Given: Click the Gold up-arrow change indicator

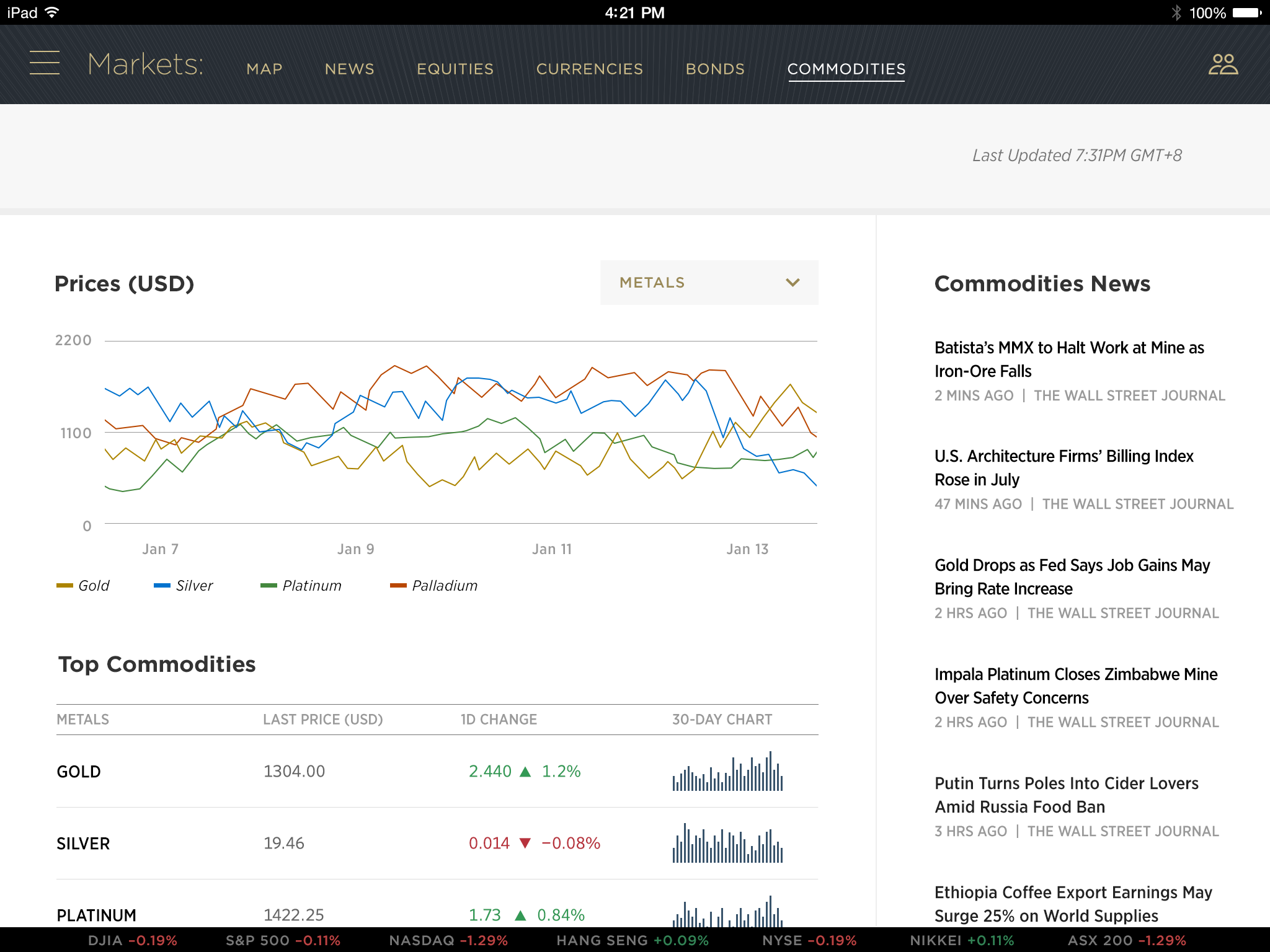Looking at the screenshot, I should tap(525, 772).
